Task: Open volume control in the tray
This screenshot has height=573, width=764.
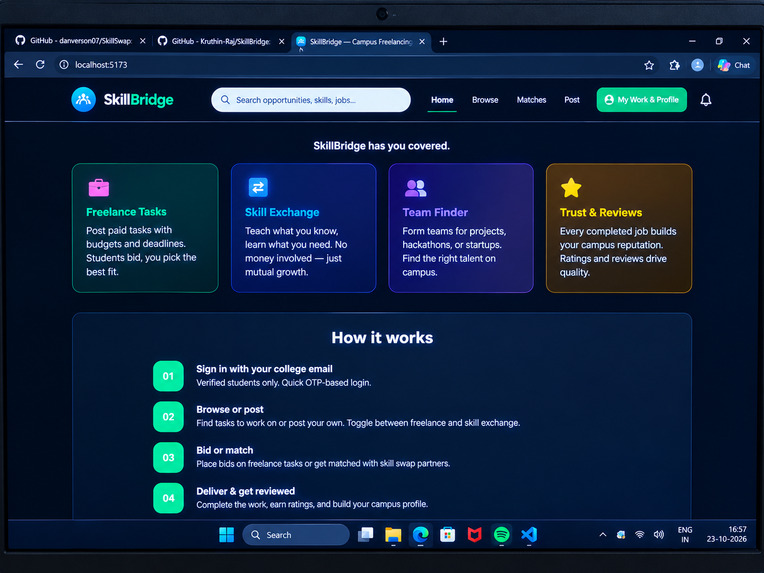Action: coord(659,535)
